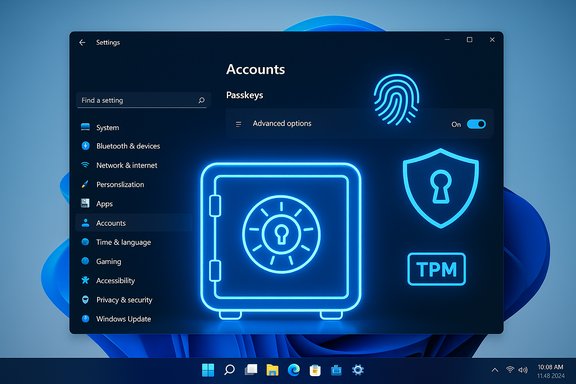Open Privacy & security page
The height and width of the screenshot is (384, 576).
(x=124, y=300)
